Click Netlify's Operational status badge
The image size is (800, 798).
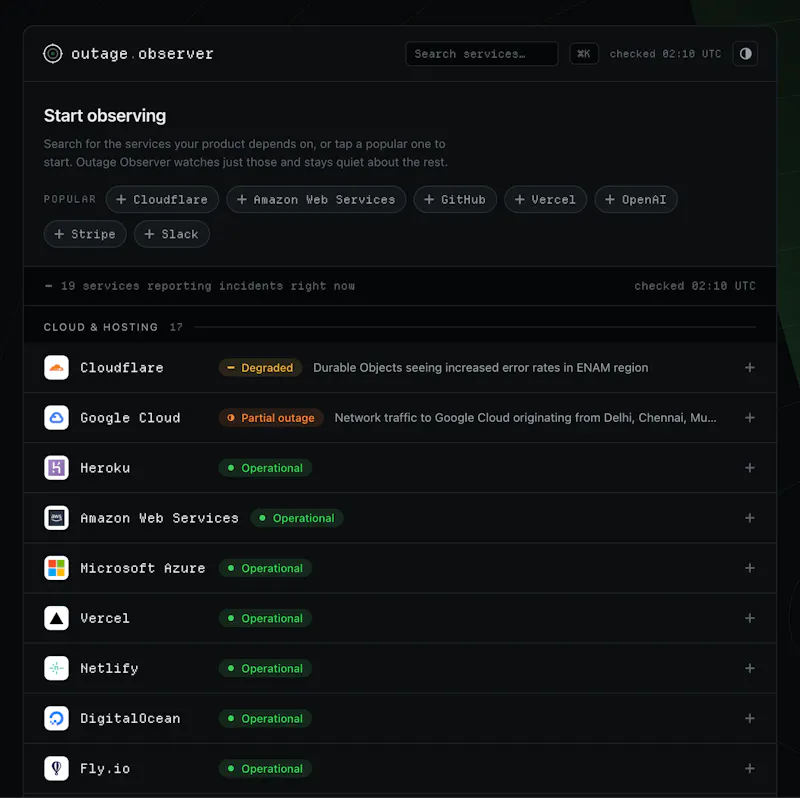(265, 668)
